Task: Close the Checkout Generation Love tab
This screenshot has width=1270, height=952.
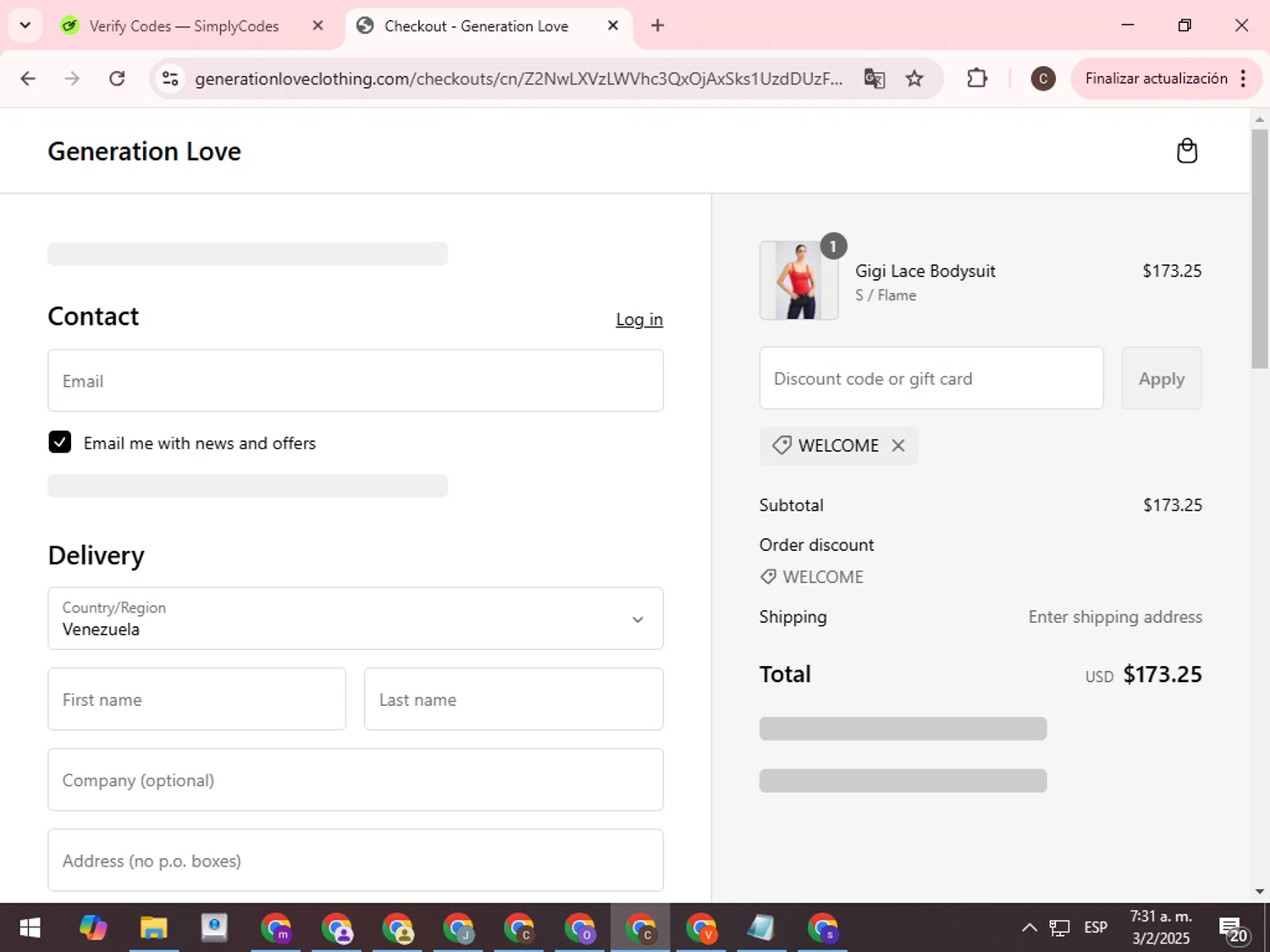Action: (x=613, y=25)
